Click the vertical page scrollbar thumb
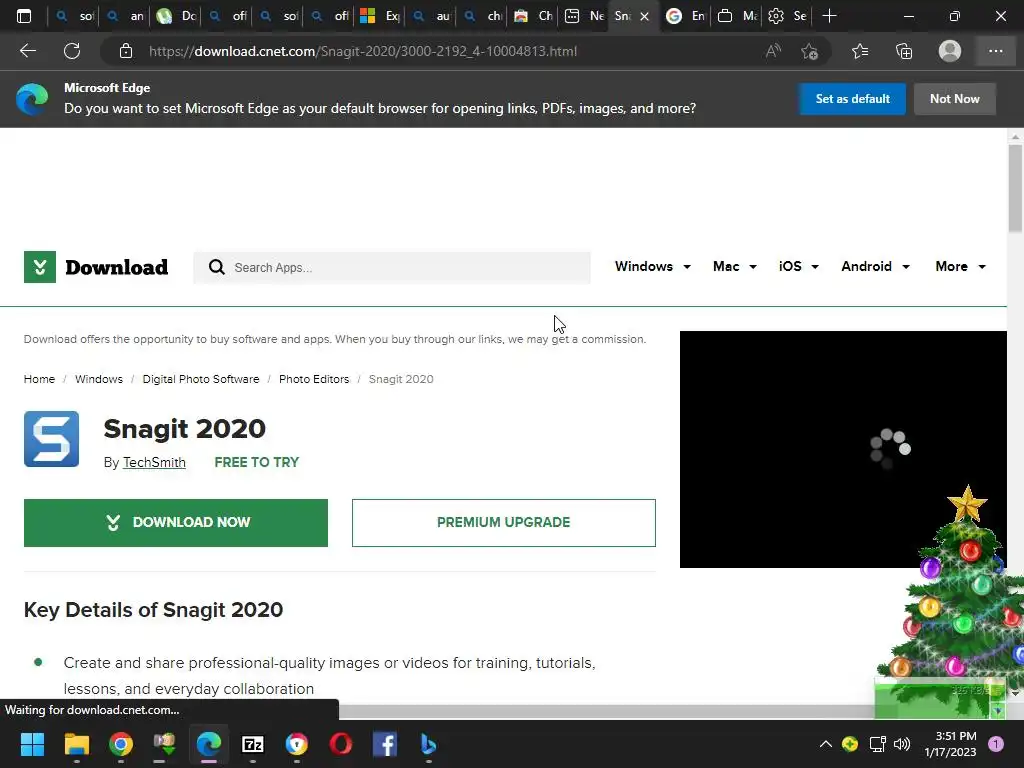The height and width of the screenshot is (768, 1024). pos(1014,188)
